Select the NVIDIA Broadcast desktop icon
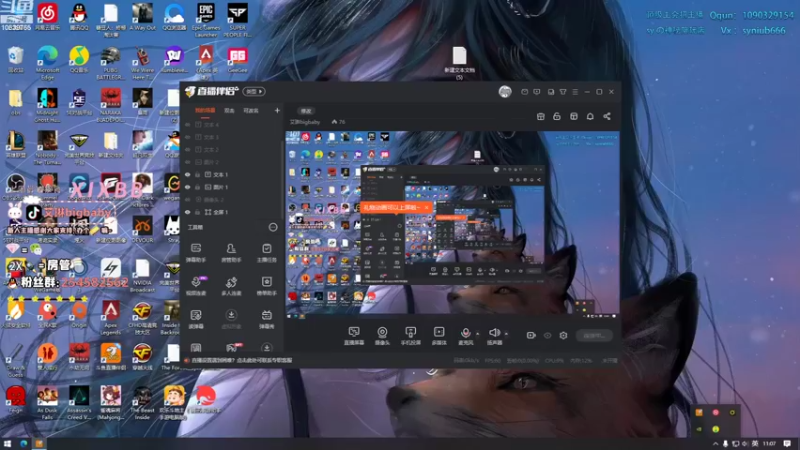The image size is (800, 450). tap(142, 276)
